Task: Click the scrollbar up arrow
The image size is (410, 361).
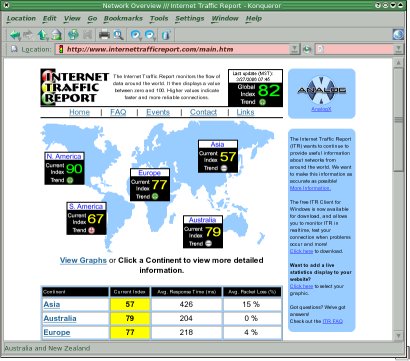Action: pyautogui.click(x=398, y=63)
